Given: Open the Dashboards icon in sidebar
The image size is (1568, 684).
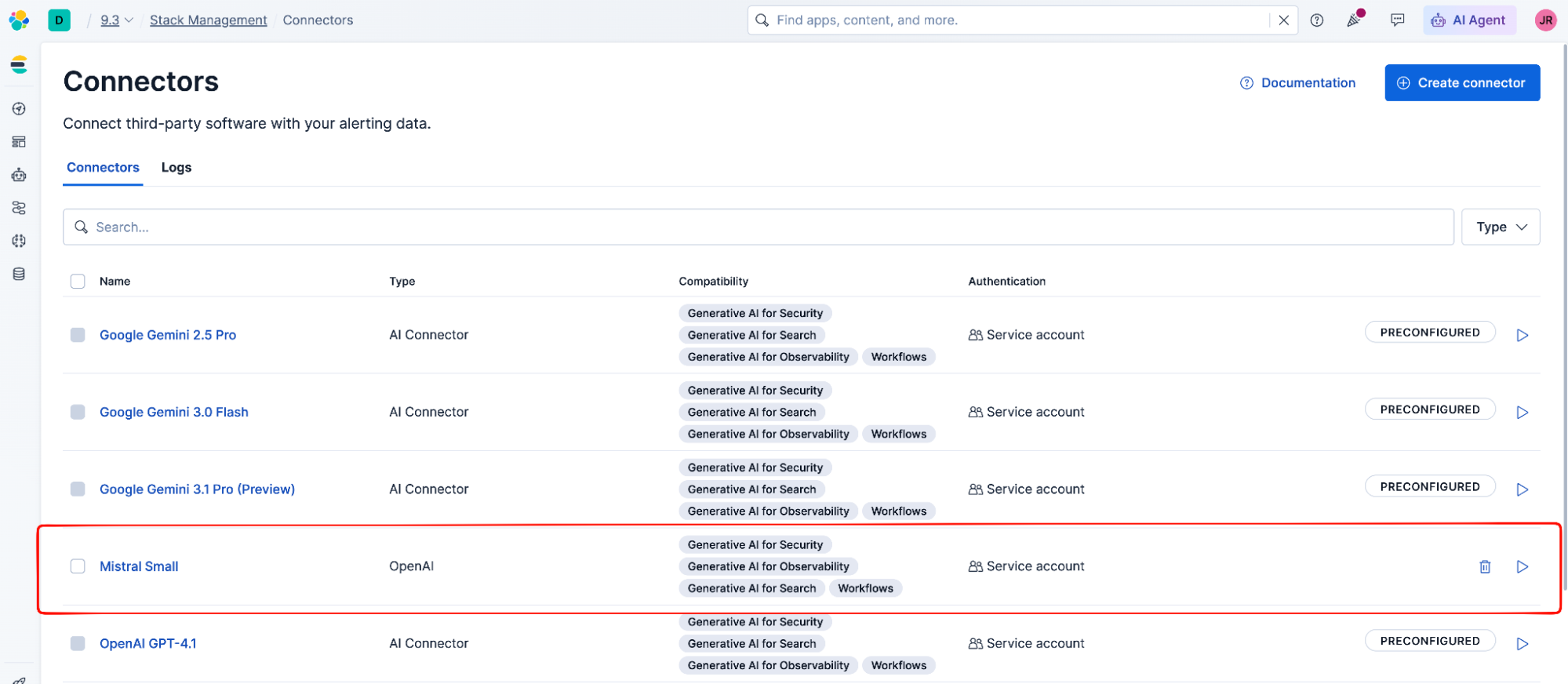Looking at the screenshot, I should [x=19, y=142].
